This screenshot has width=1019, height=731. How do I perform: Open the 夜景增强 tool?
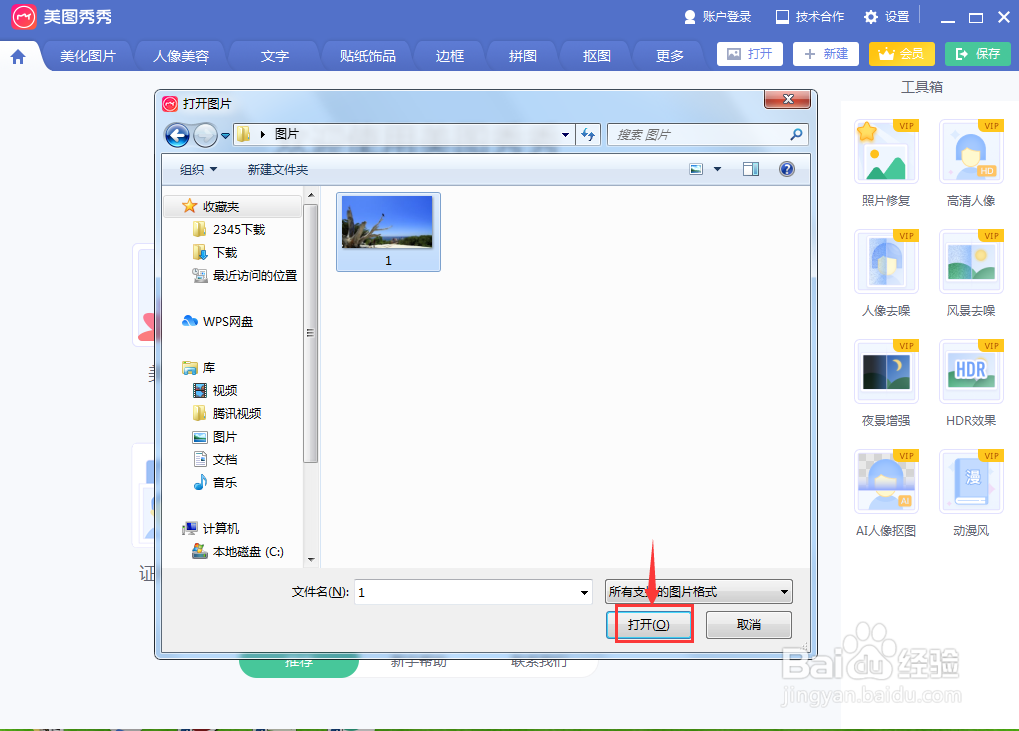click(884, 383)
